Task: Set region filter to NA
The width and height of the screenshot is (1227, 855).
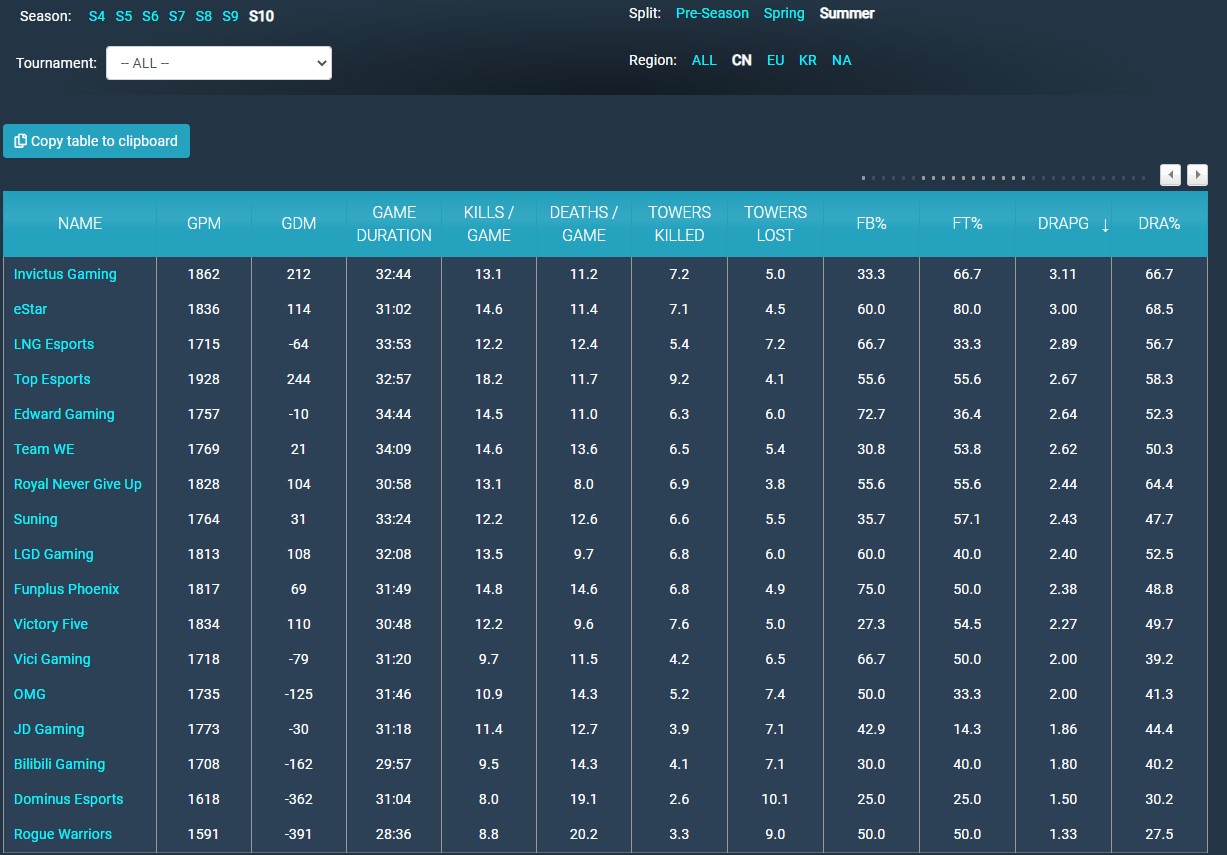Action: click(x=842, y=60)
